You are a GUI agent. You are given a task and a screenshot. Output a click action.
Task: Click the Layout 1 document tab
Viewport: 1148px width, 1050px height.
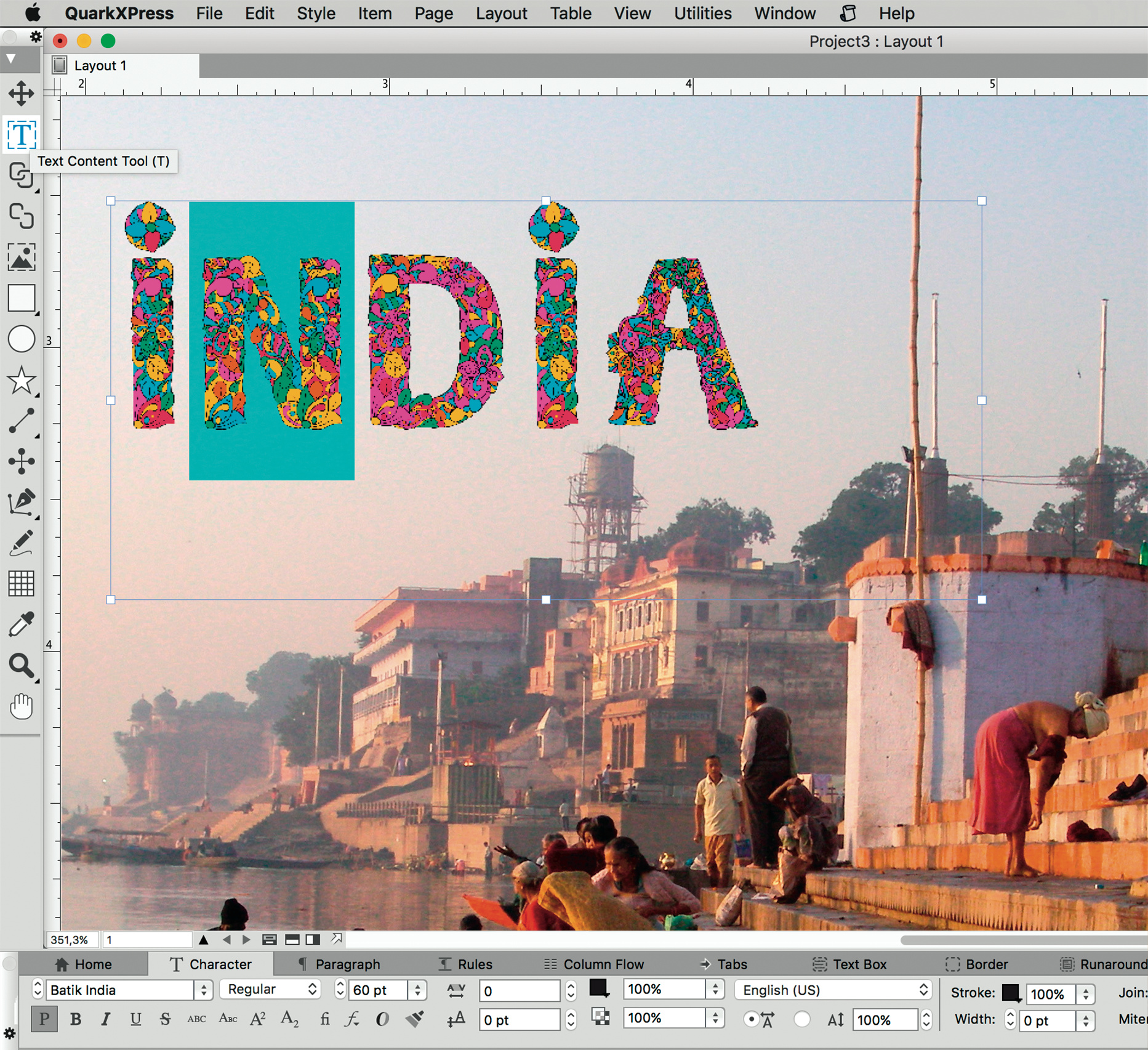coord(100,66)
